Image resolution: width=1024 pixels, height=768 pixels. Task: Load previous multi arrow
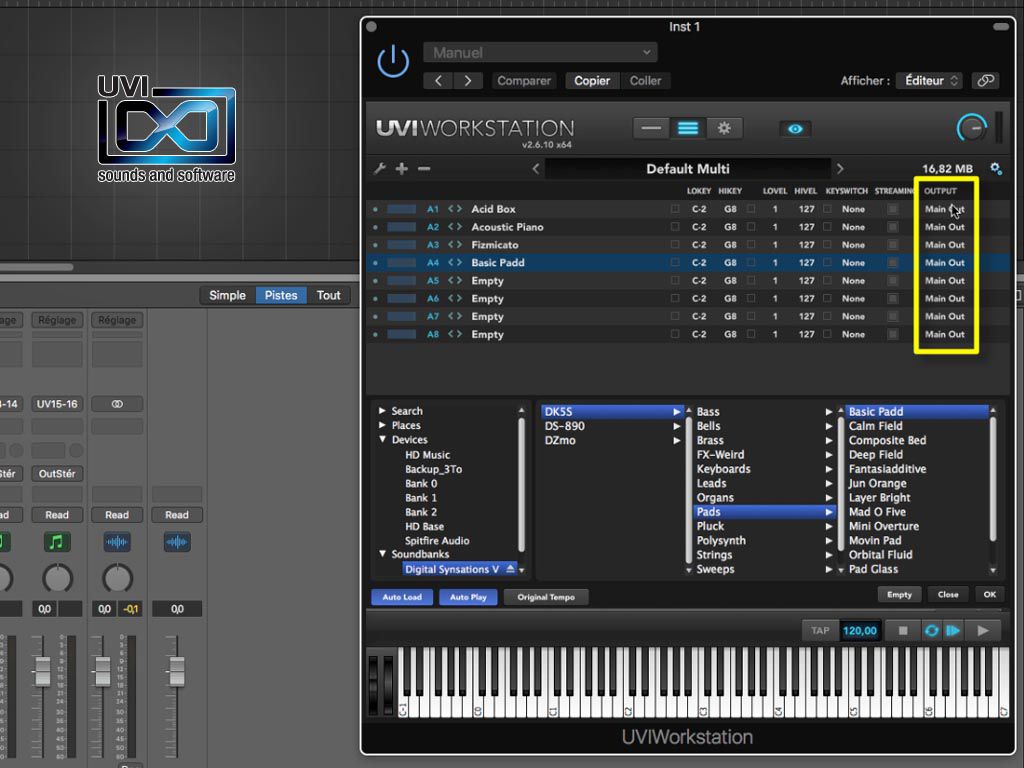click(x=536, y=168)
